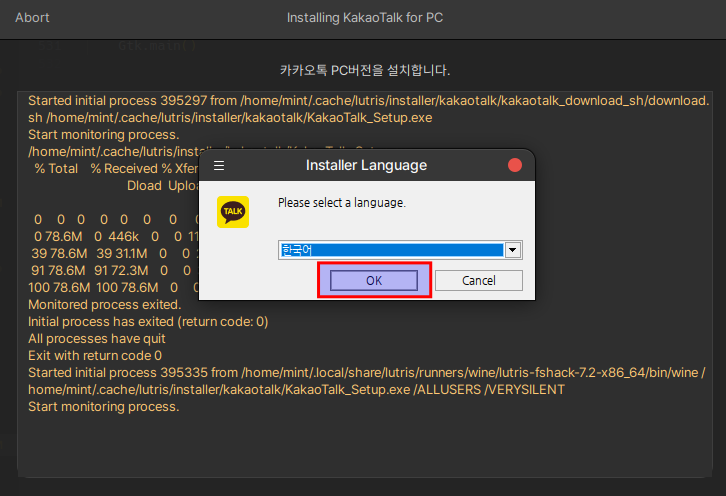Click the 'All processes have quit' log line

click(97, 338)
